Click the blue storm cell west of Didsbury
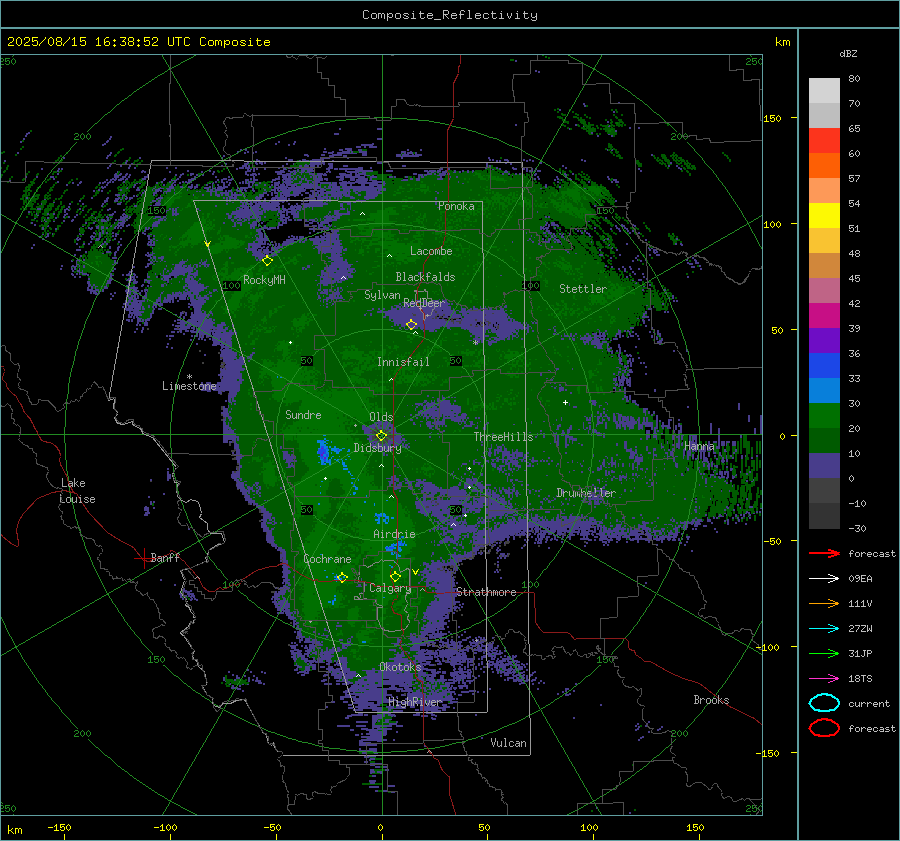 tap(324, 452)
